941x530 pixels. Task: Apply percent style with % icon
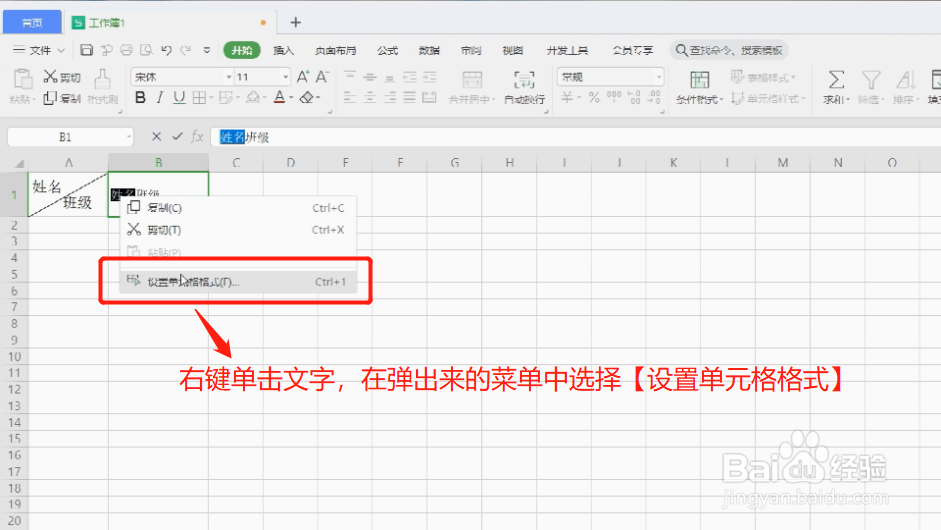point(594,97)
